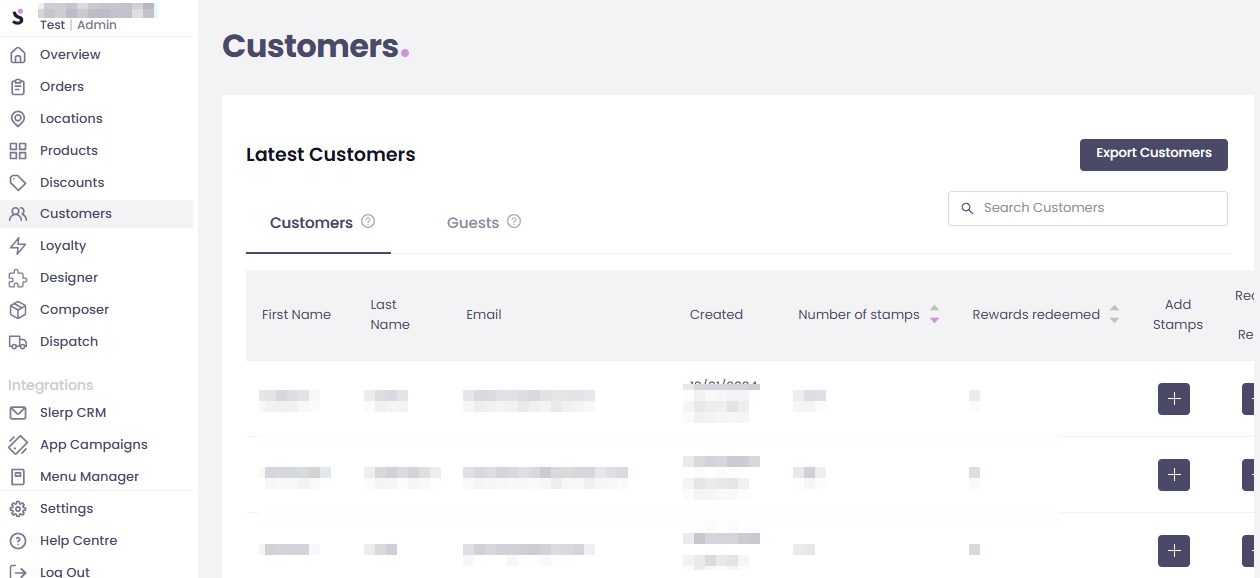Select the Customers tab
1260x578 pixels.
point(311,223)
